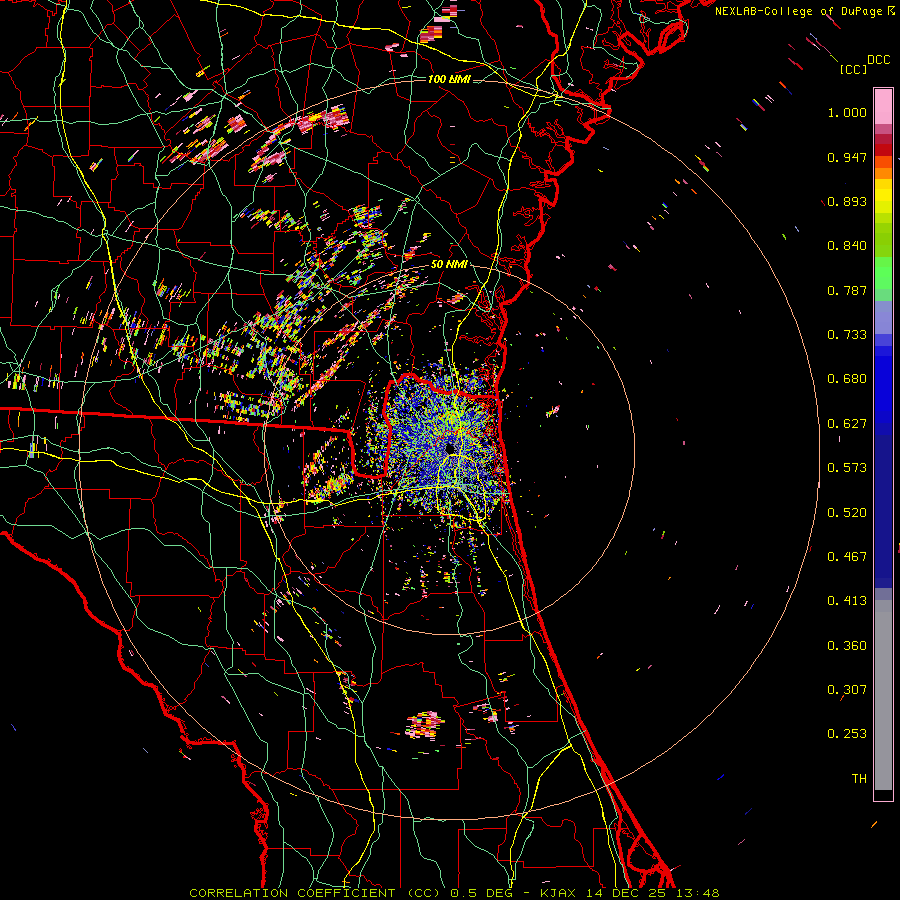
Task: Click the 50 NMI range ring label
Action: pyautogui.click(x=449, y=264)
